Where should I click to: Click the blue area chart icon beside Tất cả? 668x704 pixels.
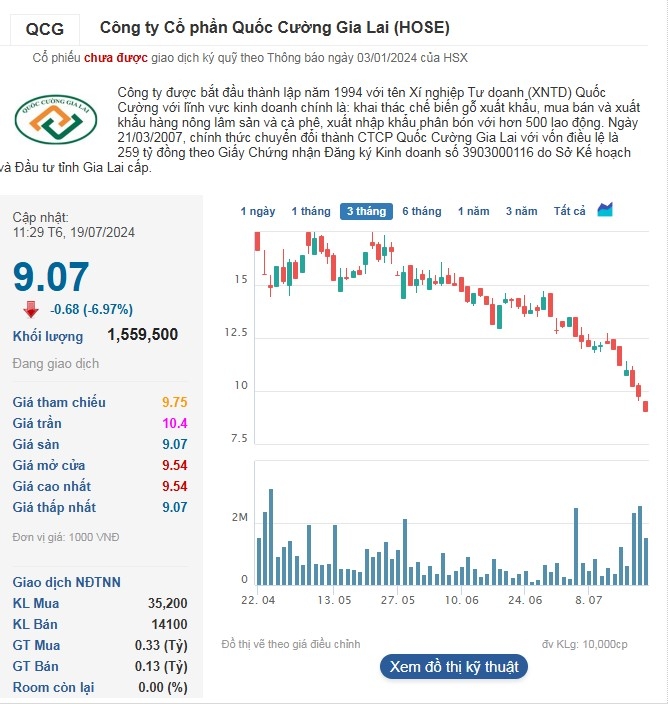click(x=605, y=210)
